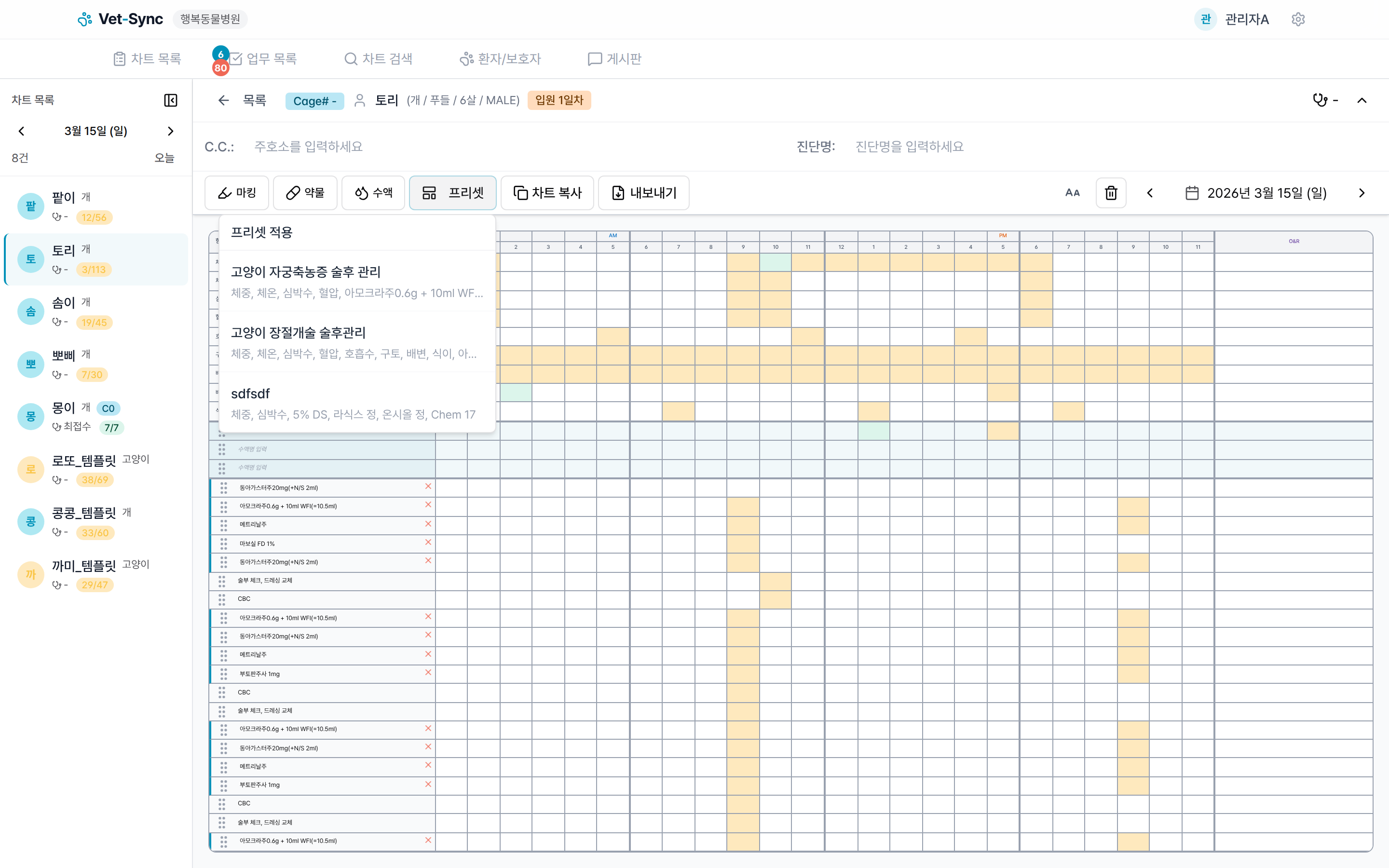Open the 약물 medication tool
1389x868 pixels.
click(305, 193)
